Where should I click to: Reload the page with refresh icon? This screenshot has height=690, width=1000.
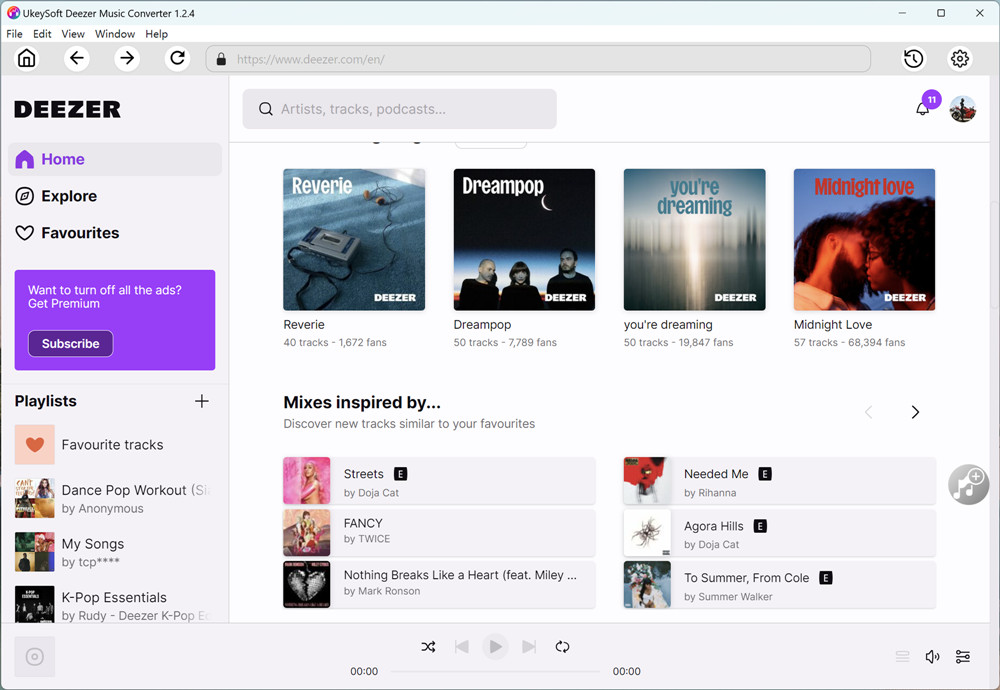[x=177, y=59]
